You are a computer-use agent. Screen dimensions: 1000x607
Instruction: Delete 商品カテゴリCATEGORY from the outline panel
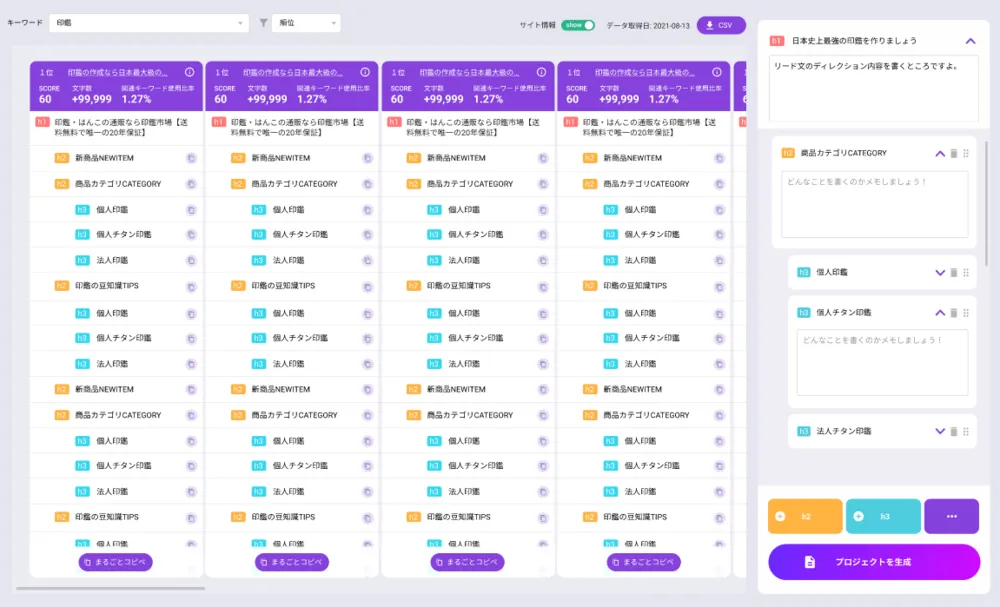(x=953, y=153)
